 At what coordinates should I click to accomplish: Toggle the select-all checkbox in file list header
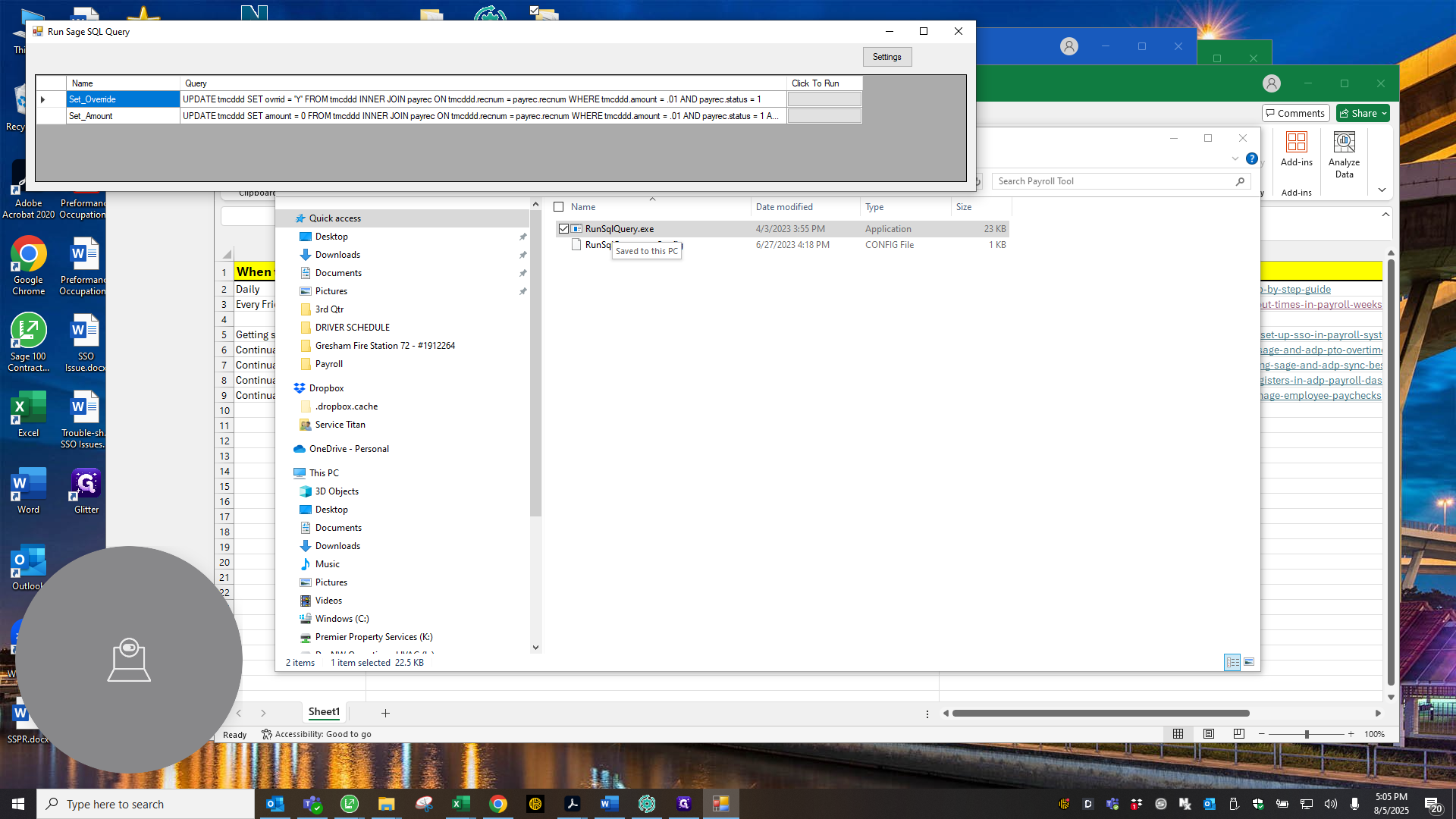pos(559,207)
